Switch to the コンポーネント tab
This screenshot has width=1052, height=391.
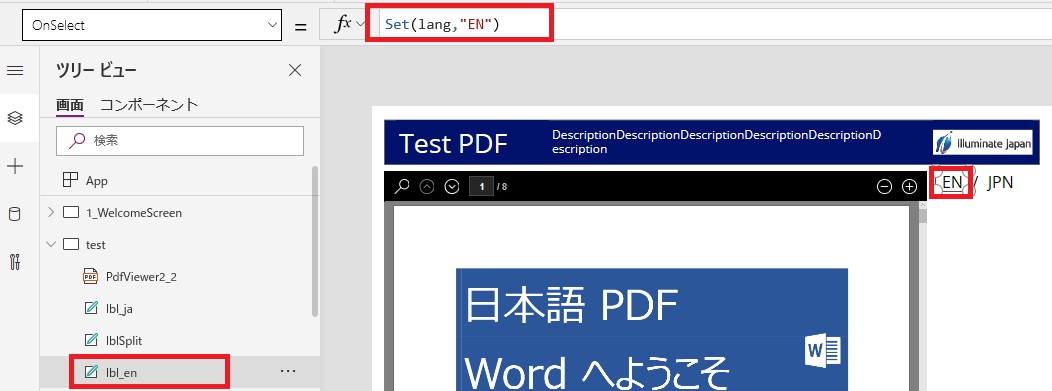[x=149, y=105]
